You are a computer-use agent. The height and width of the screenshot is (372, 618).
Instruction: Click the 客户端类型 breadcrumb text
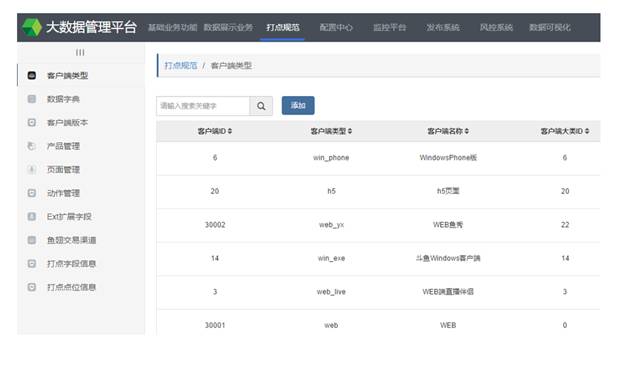[231, 65]
